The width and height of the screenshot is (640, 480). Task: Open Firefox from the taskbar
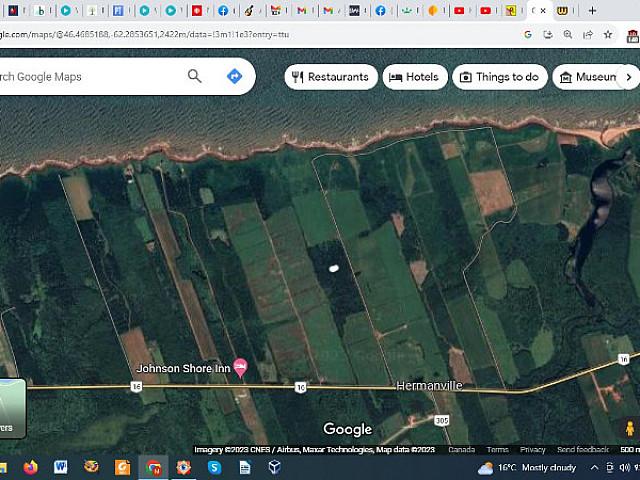click(30, 467)
